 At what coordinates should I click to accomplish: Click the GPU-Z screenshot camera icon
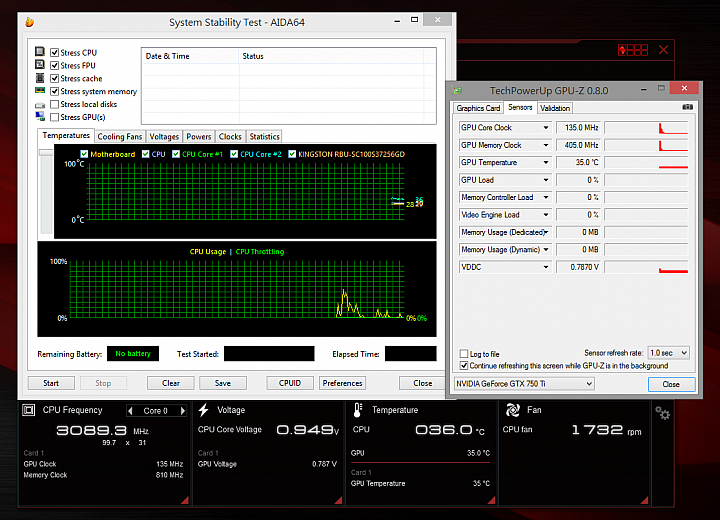tap(687, 107)
